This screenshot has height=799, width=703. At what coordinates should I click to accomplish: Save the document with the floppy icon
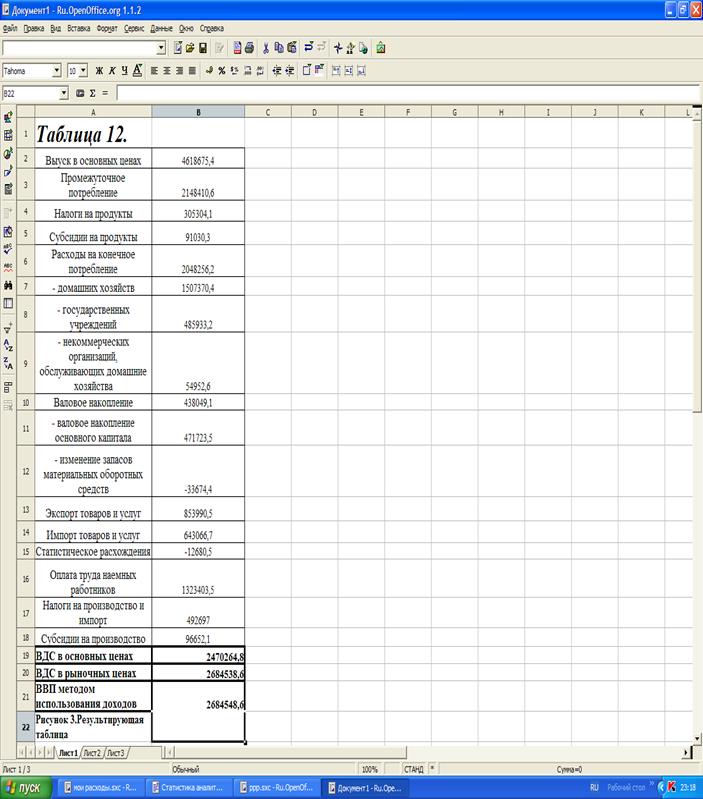click(203, 48)
